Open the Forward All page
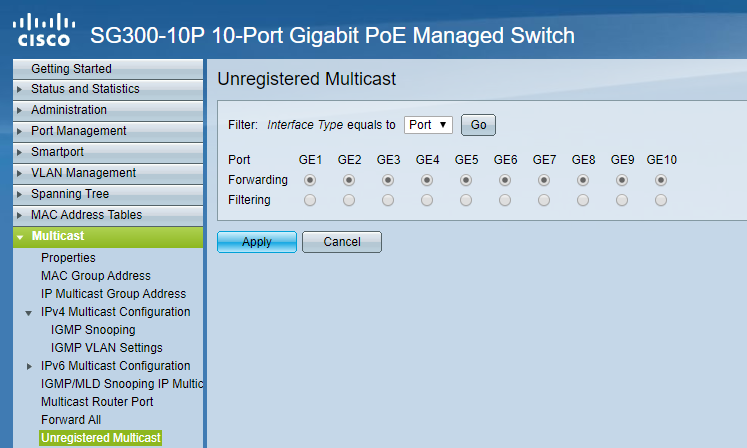747x448 pixels. coord(71,420)
